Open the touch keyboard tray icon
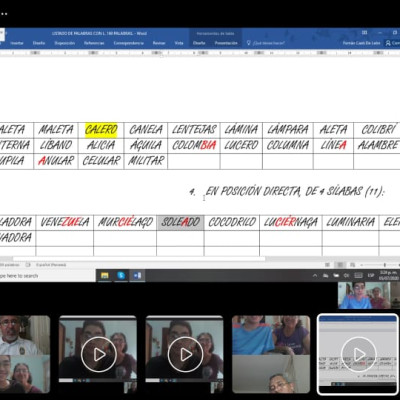This screenshot has height=400, width=400. pyautogui.click(x=358, y=275)
